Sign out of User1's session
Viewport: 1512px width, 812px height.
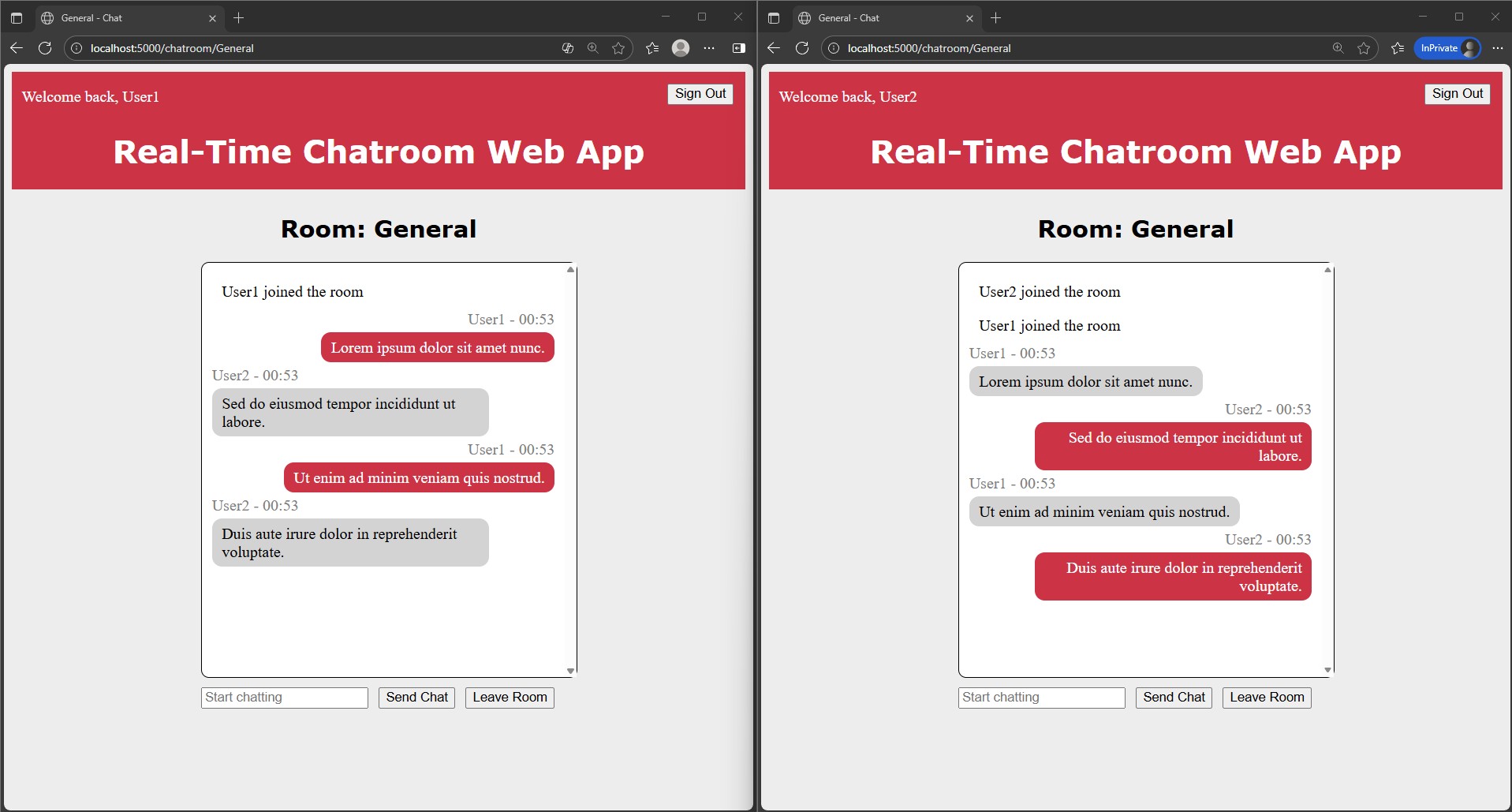700,94
